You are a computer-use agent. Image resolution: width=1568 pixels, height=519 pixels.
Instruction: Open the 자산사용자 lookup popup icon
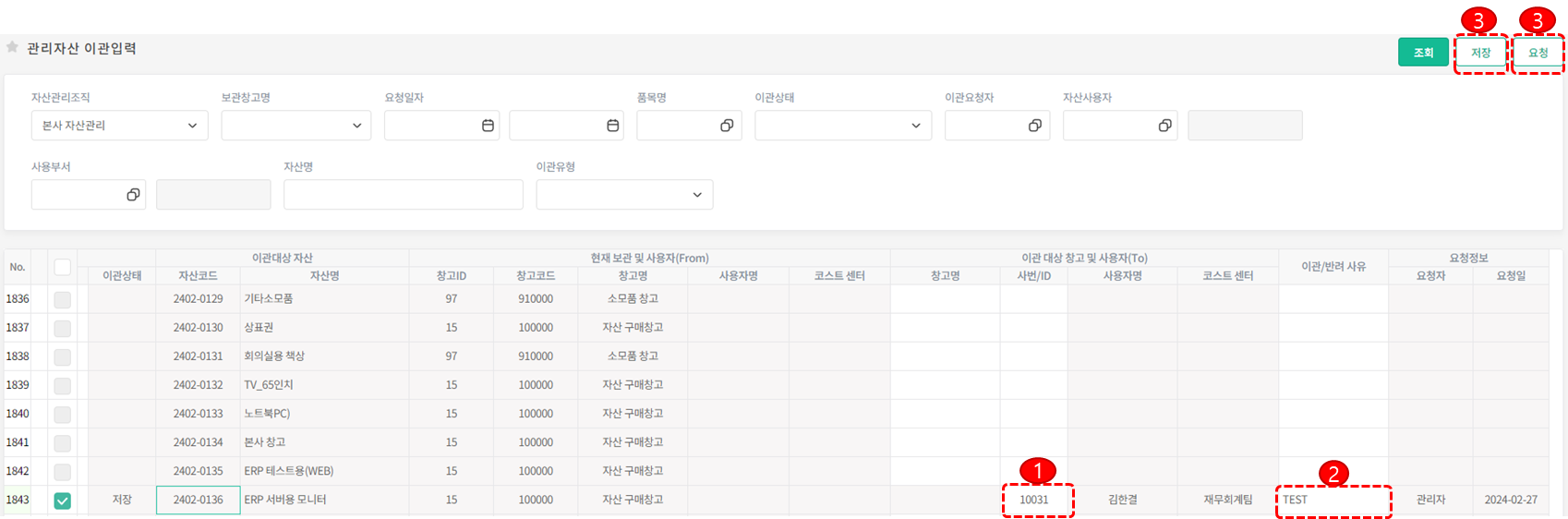(x=1164, y=126)
